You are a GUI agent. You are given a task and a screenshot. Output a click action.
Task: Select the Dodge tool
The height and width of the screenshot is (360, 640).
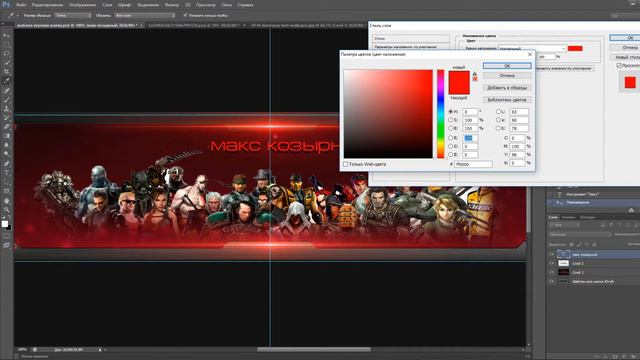pyautogui.click(x=6, y=153)
